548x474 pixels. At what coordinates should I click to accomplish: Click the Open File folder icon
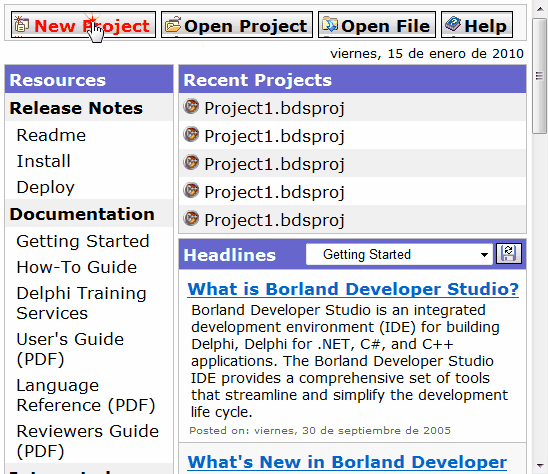coord(330,24)
